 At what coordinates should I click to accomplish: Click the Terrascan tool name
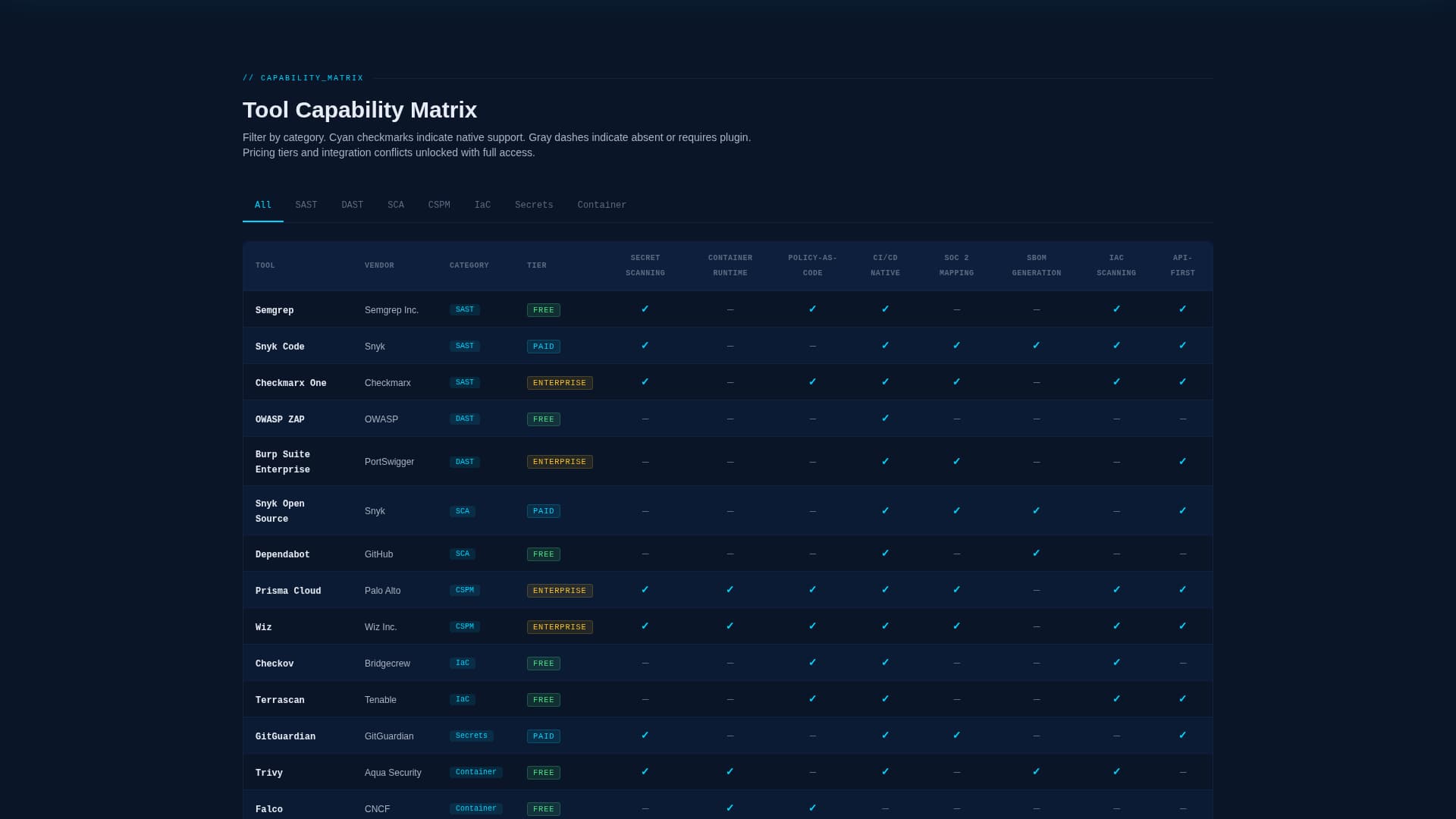[x=280, y=700]
